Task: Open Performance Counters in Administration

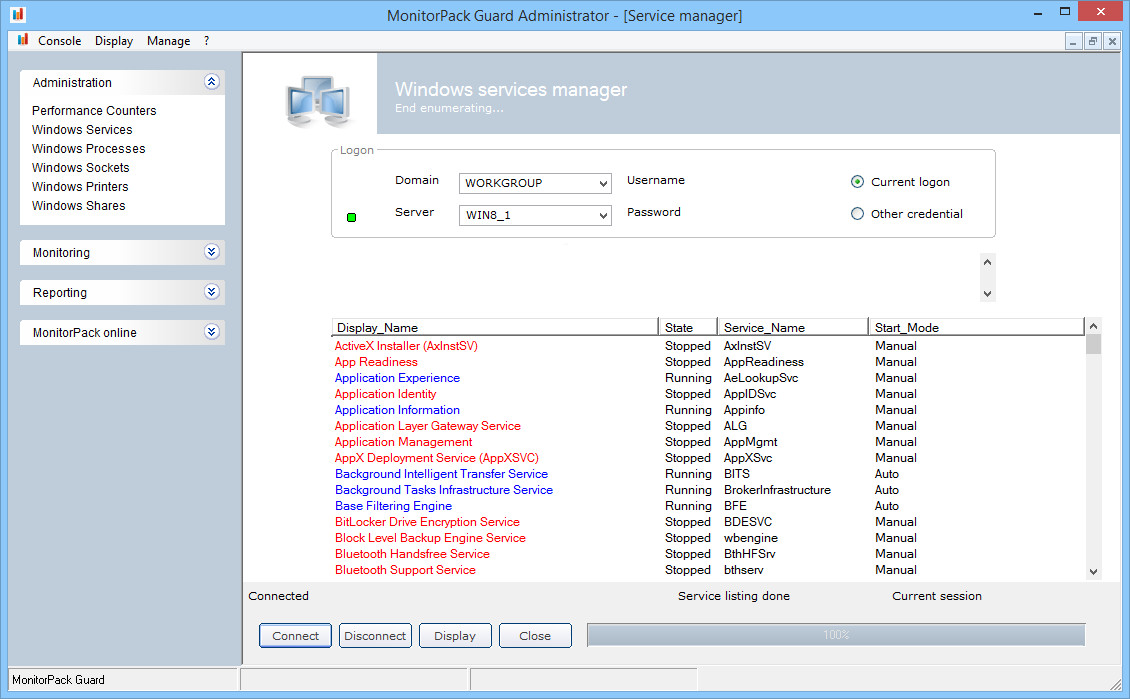Action: click(x=94, y=110)
